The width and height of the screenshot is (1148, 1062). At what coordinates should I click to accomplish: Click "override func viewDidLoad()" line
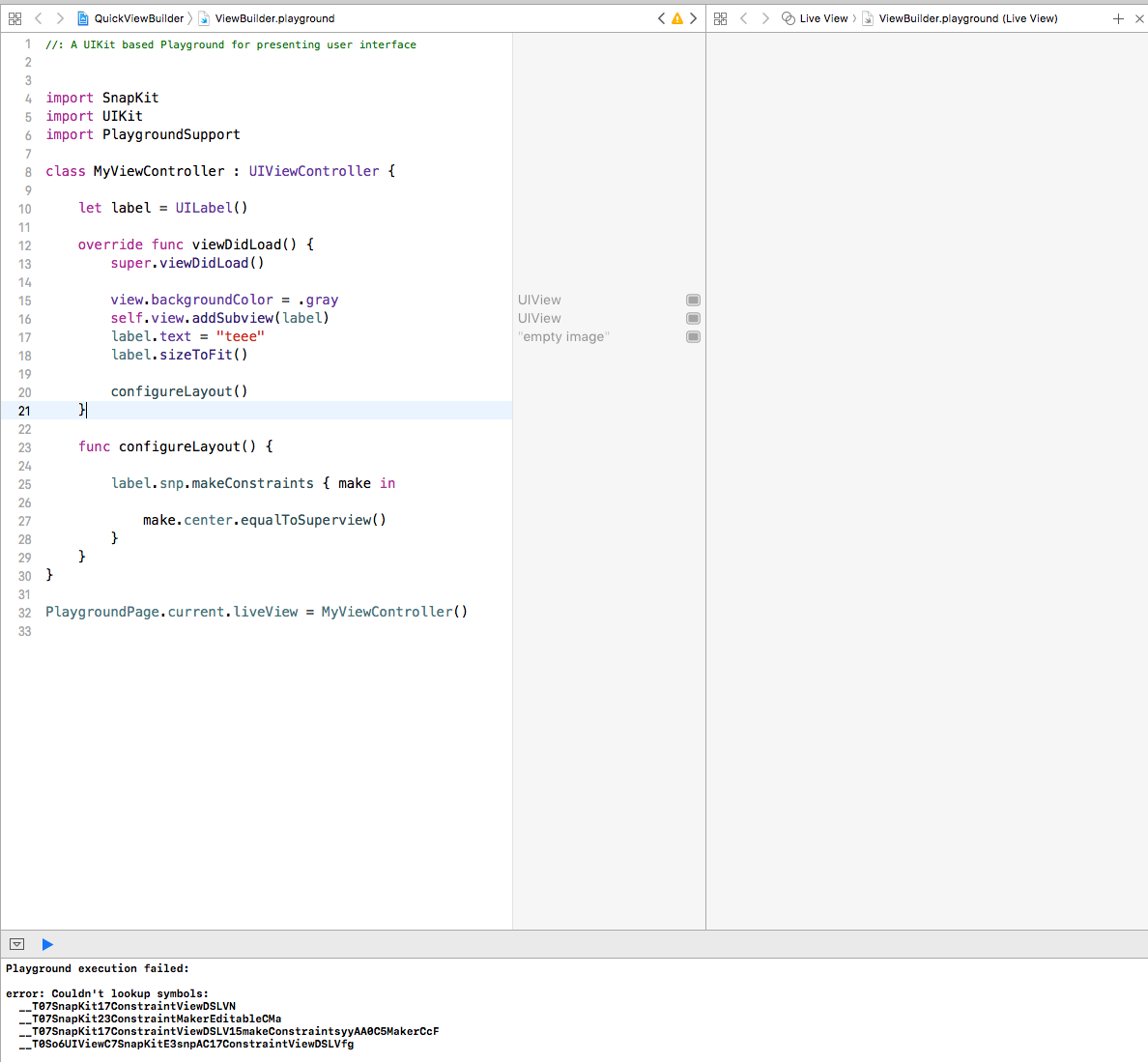tap(196, 244)
